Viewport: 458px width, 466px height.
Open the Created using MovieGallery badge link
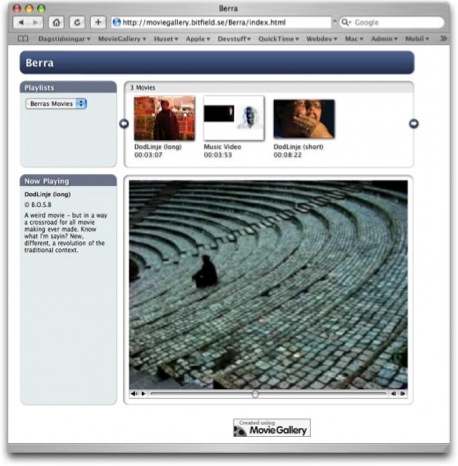[x=272, y=428]
